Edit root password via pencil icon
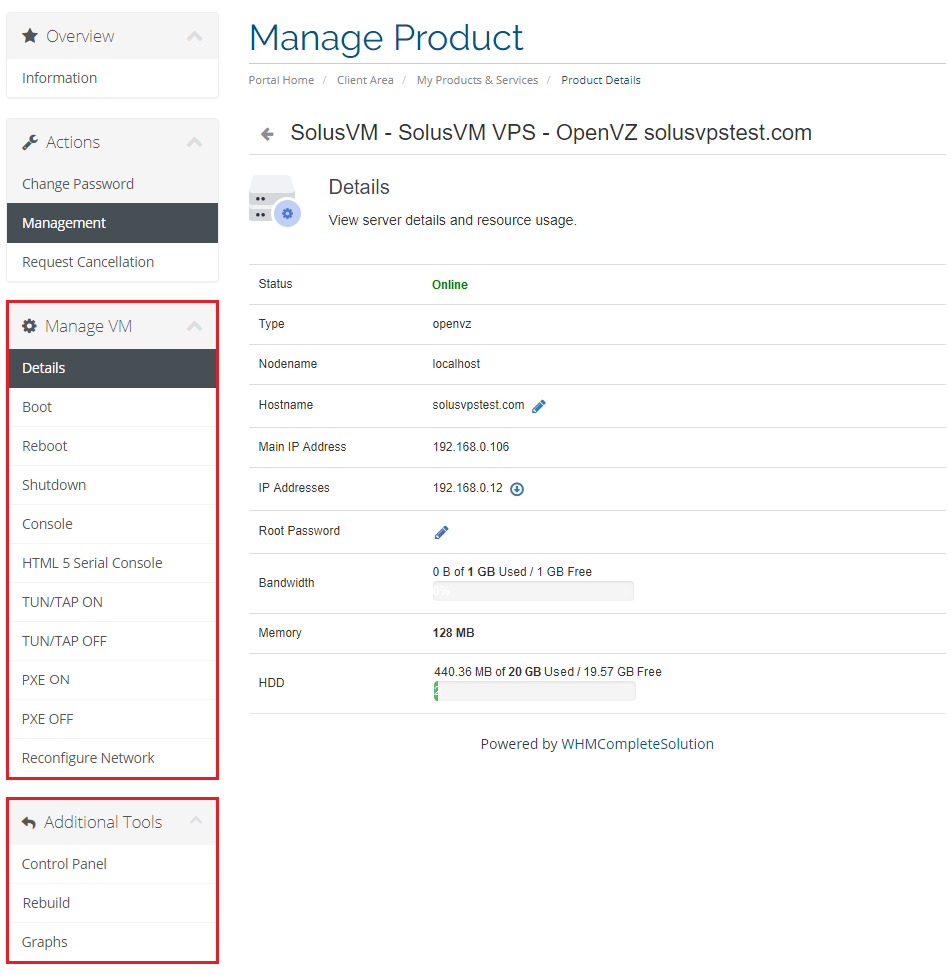This screenshot has width=950, height=975. coord(441,532)
